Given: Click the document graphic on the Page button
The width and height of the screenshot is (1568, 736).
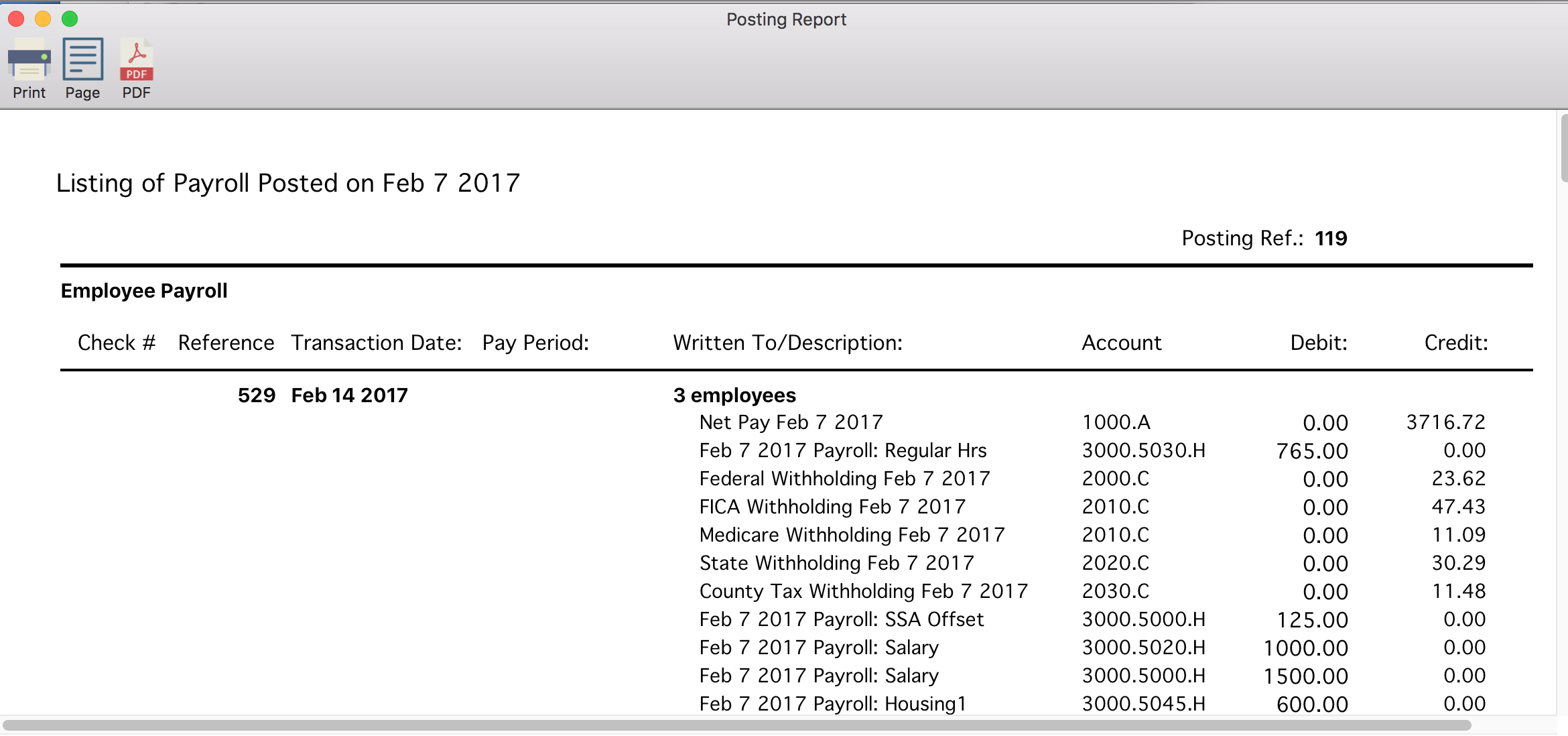Looking at the screenshot, I should [x=82, y=59].
